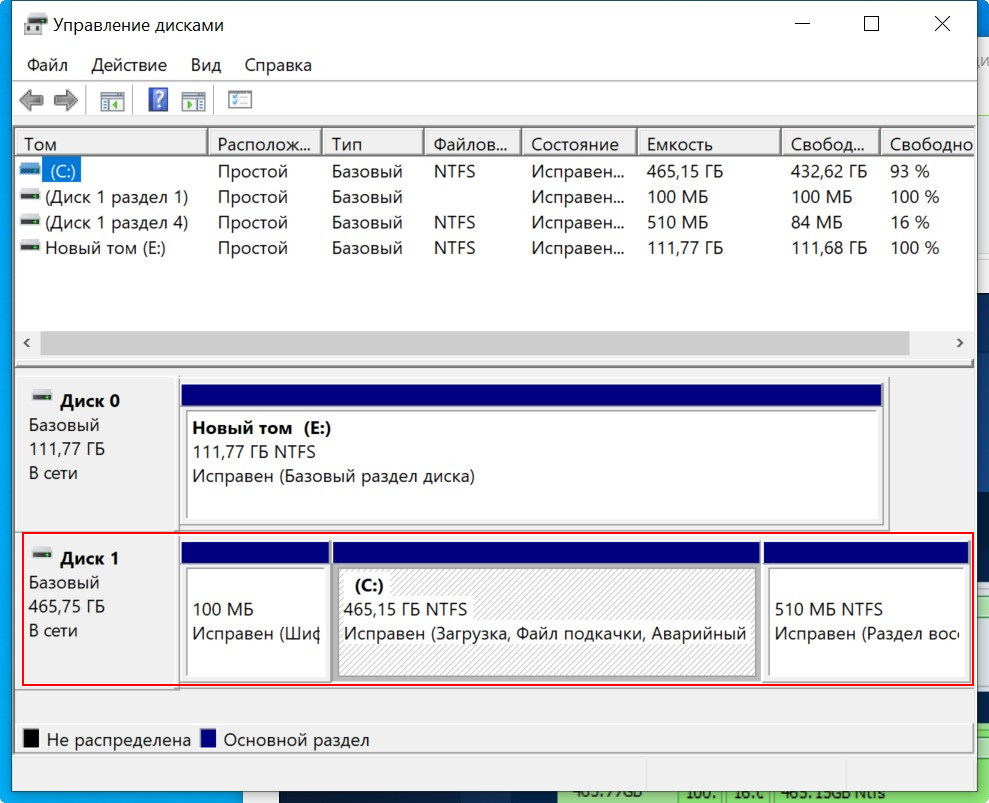Sort the list by the Емкость column header
The height and width of the screenshot is (803, 989).
pos(680,144)
